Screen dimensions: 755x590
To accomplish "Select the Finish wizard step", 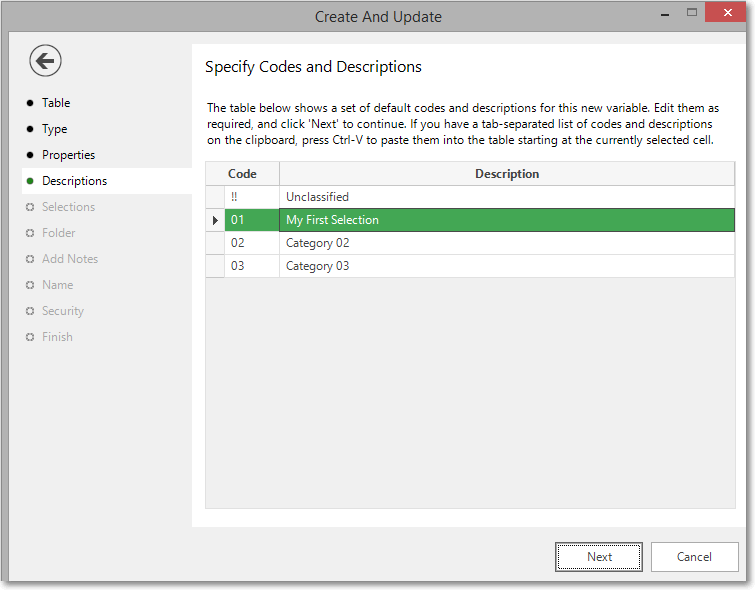I will point(57,337).
